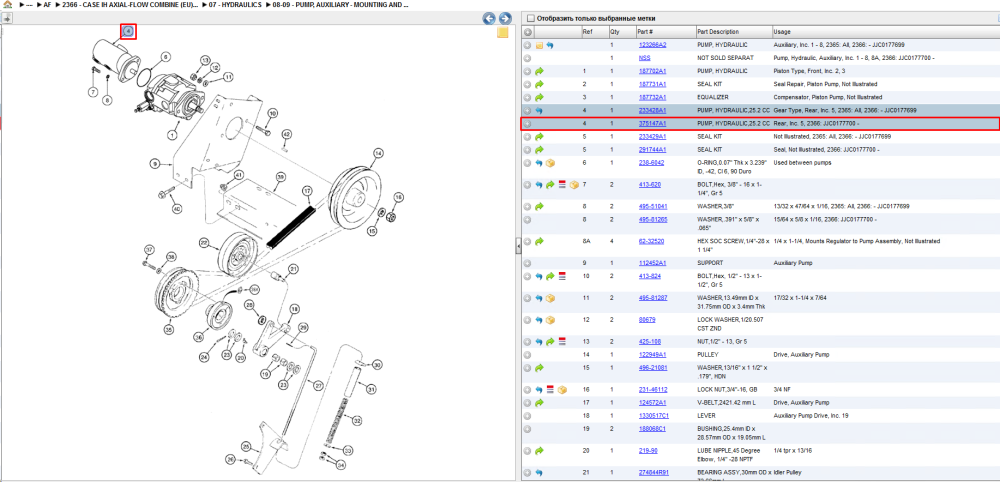Go to the next diagram with forward arrow

[x=505, y=18]
